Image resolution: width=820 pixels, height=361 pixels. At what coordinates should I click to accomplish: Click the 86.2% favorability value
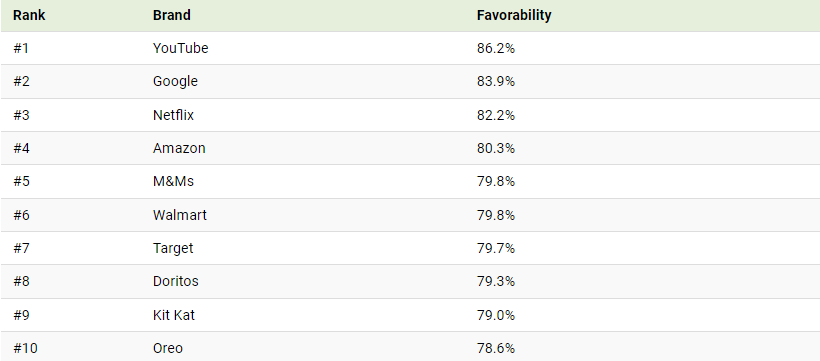coord(496,48)
